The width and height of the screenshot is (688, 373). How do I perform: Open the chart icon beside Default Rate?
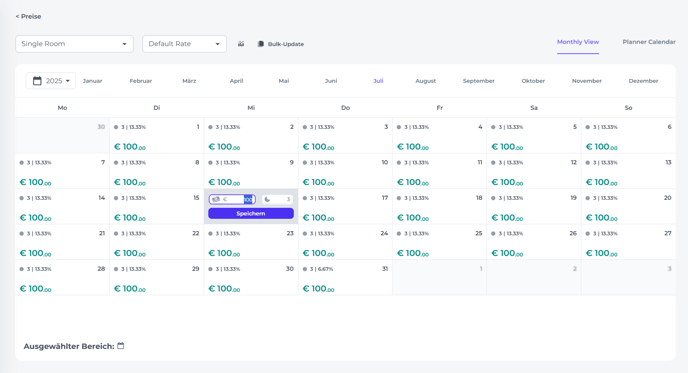click(x=241, y=44)
